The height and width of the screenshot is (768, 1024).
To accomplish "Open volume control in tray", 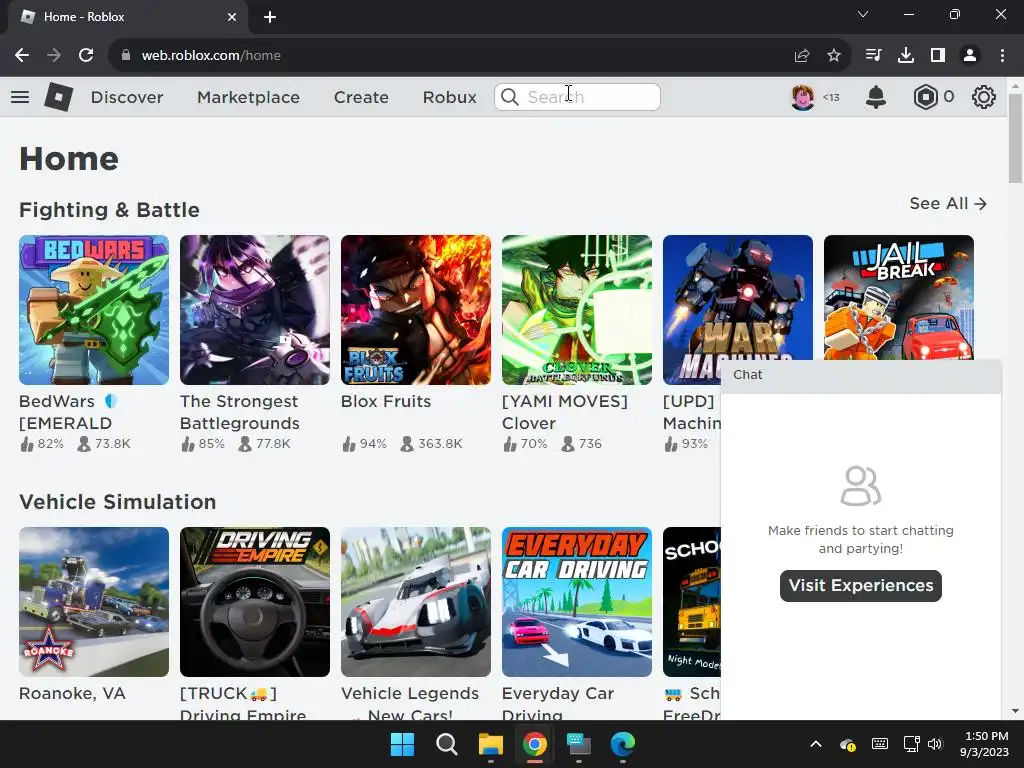I will tap(935, 744).
